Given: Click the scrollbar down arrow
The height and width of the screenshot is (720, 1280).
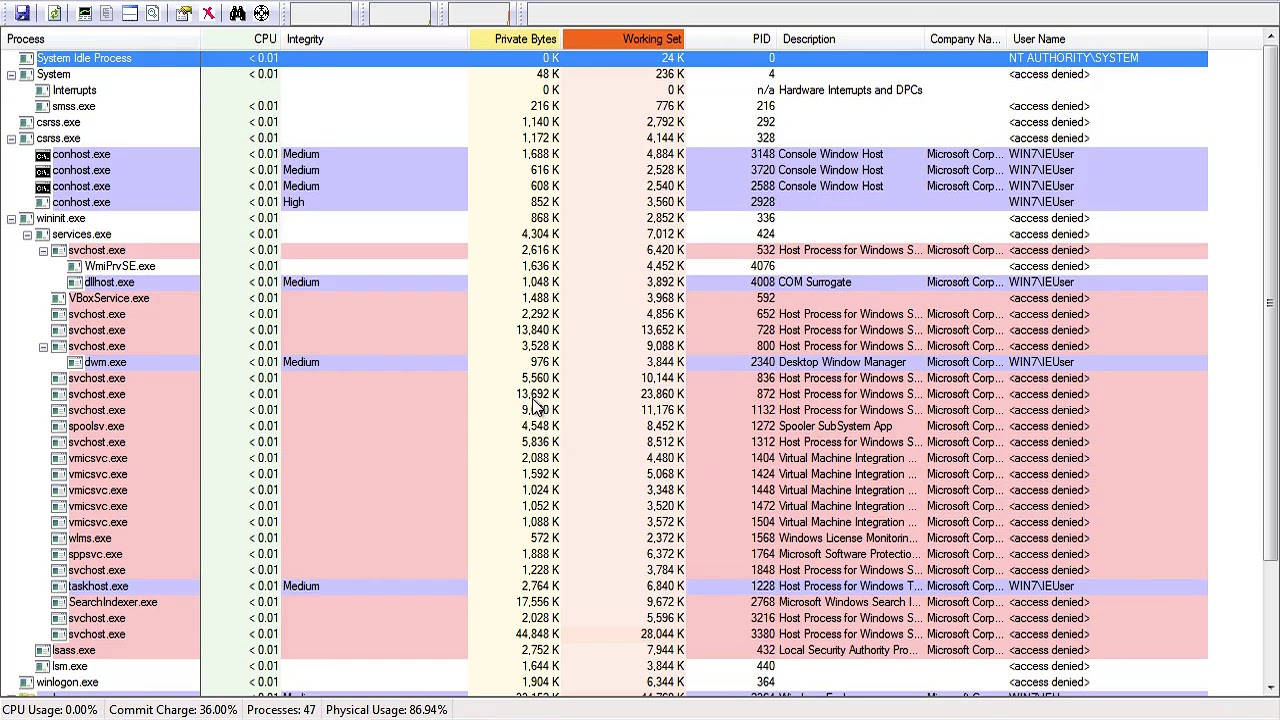Looking at the screenshot, I should tap(1271, 687).
